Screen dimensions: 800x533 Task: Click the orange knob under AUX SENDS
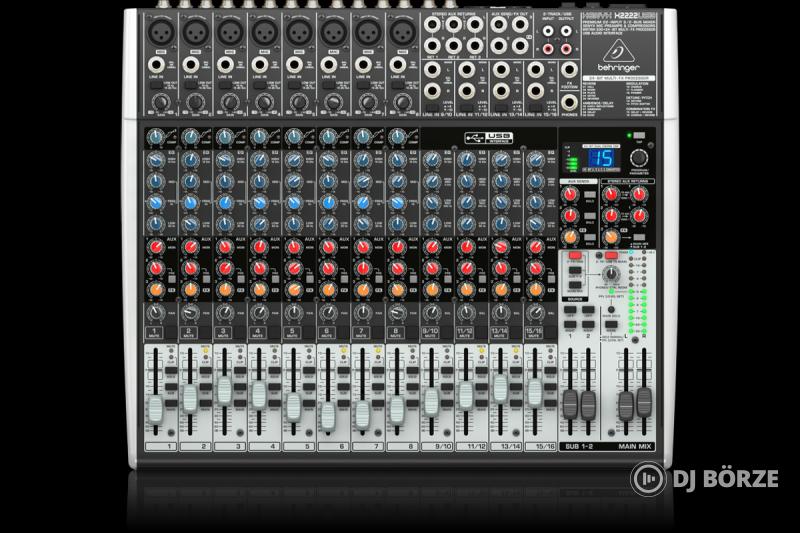coord(570,237)
